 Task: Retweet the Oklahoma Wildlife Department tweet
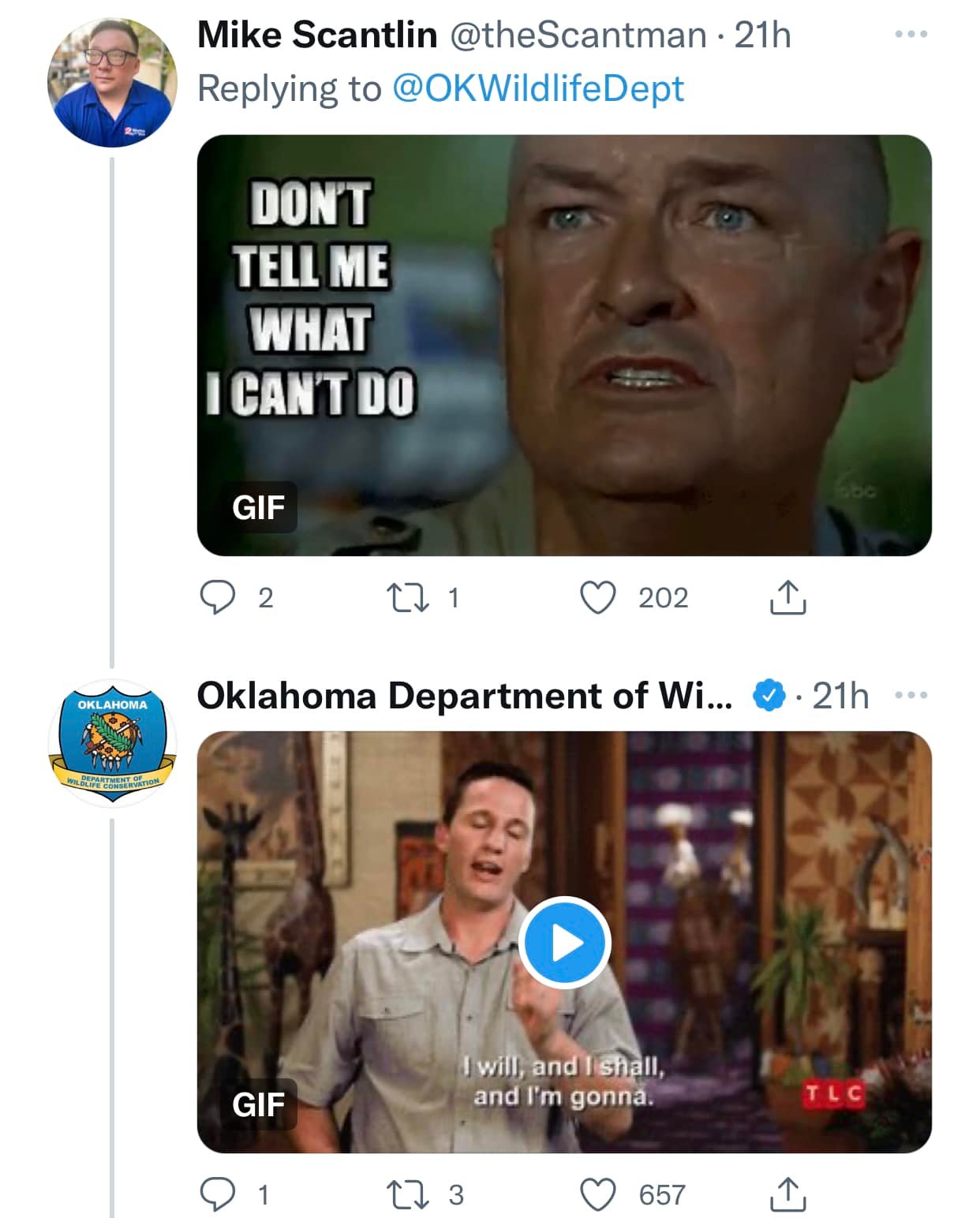click(406, 1194)
